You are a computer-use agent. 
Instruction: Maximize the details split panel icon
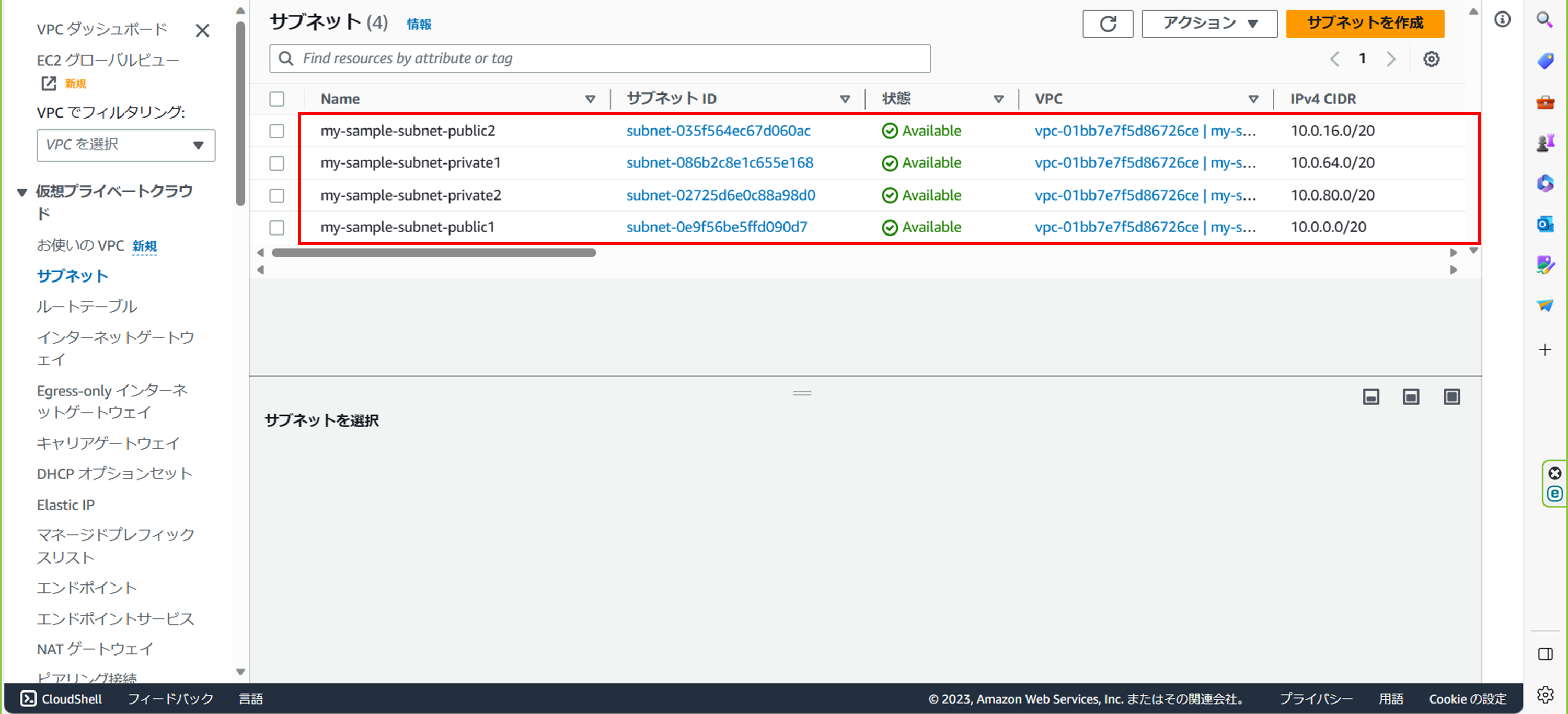click(1452, 397)
